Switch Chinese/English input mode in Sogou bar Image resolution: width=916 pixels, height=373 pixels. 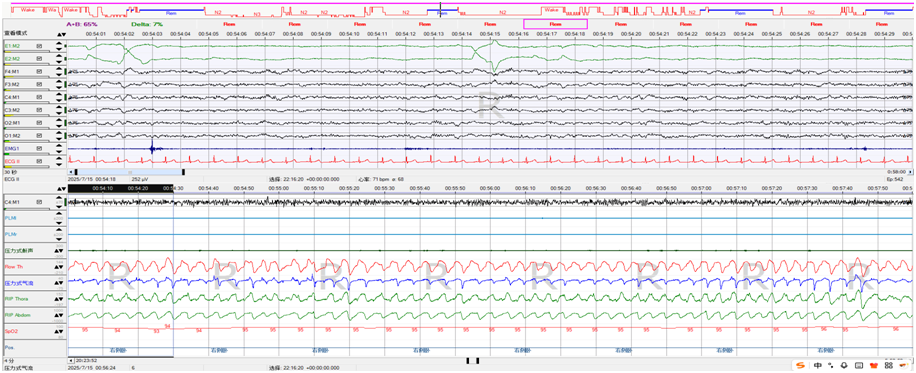point(818,366)
